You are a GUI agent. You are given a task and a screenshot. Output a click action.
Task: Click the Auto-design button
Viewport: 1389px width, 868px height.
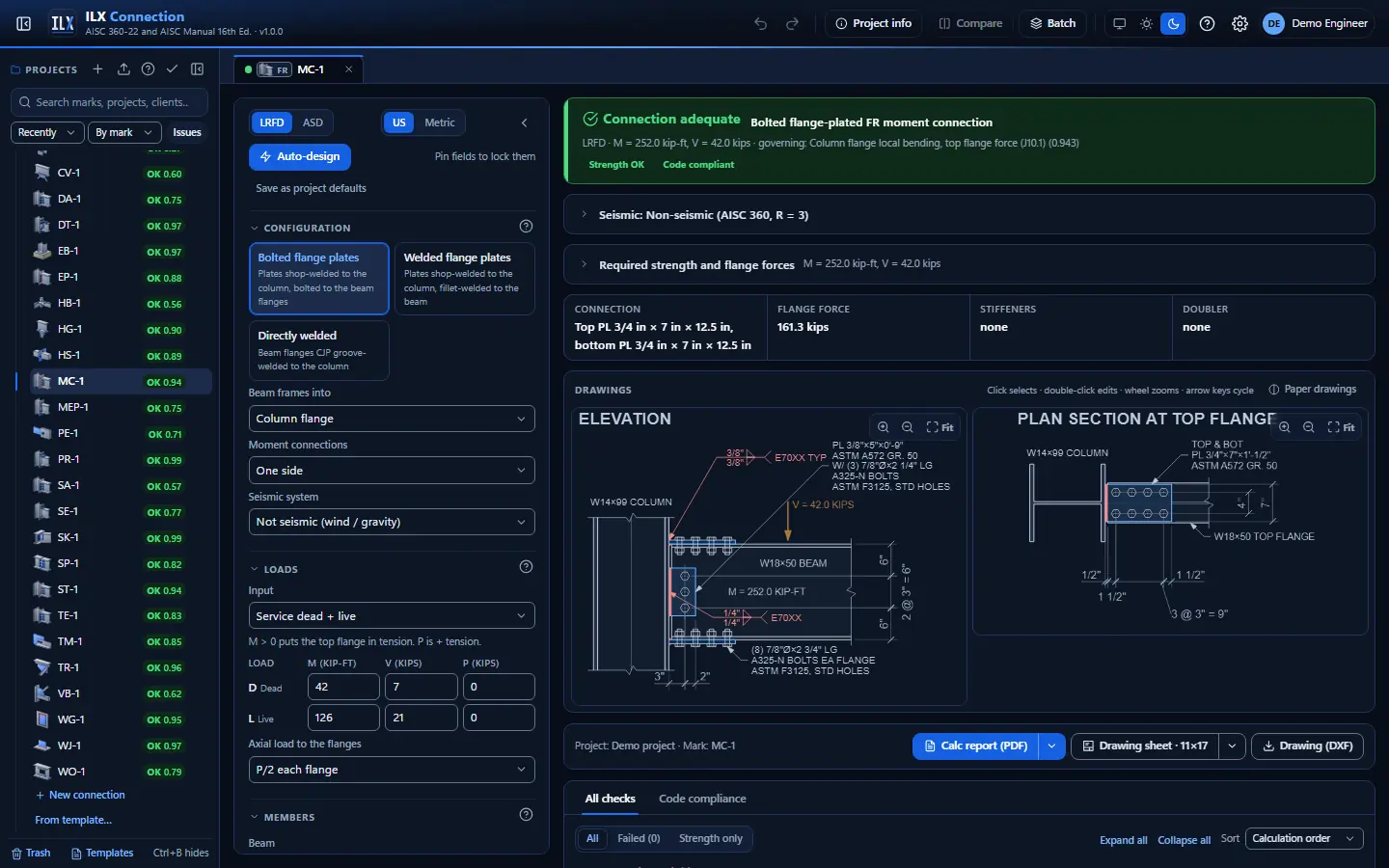coord(300,156)
